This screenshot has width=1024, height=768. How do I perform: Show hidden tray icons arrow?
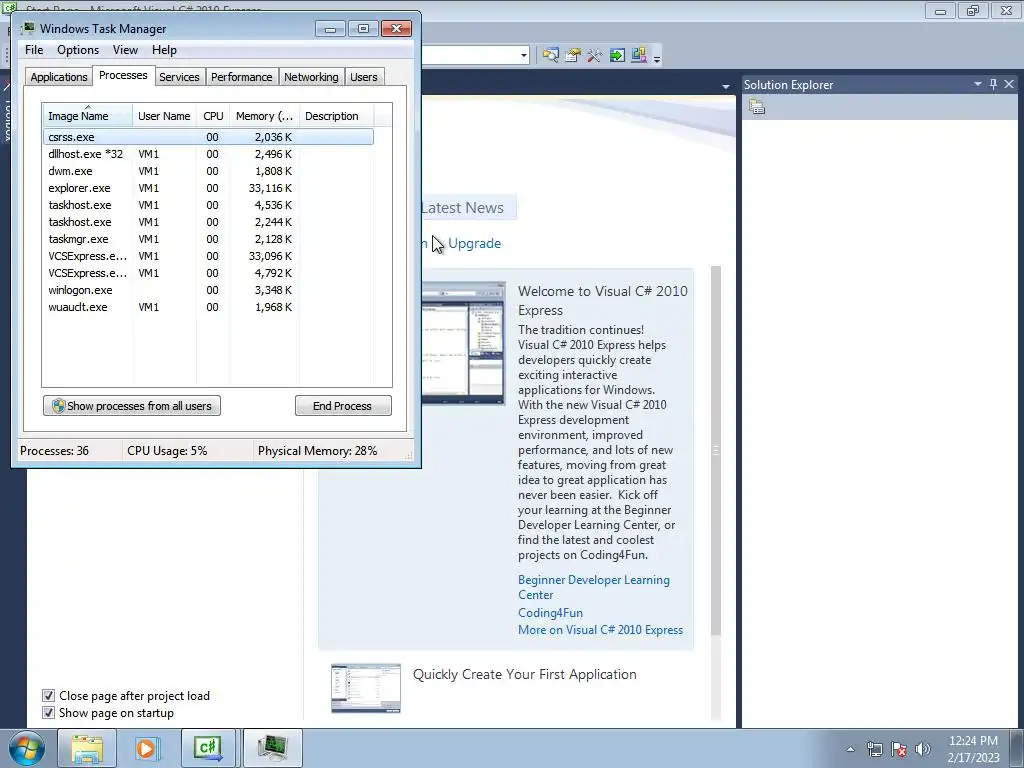click(850, 749)
